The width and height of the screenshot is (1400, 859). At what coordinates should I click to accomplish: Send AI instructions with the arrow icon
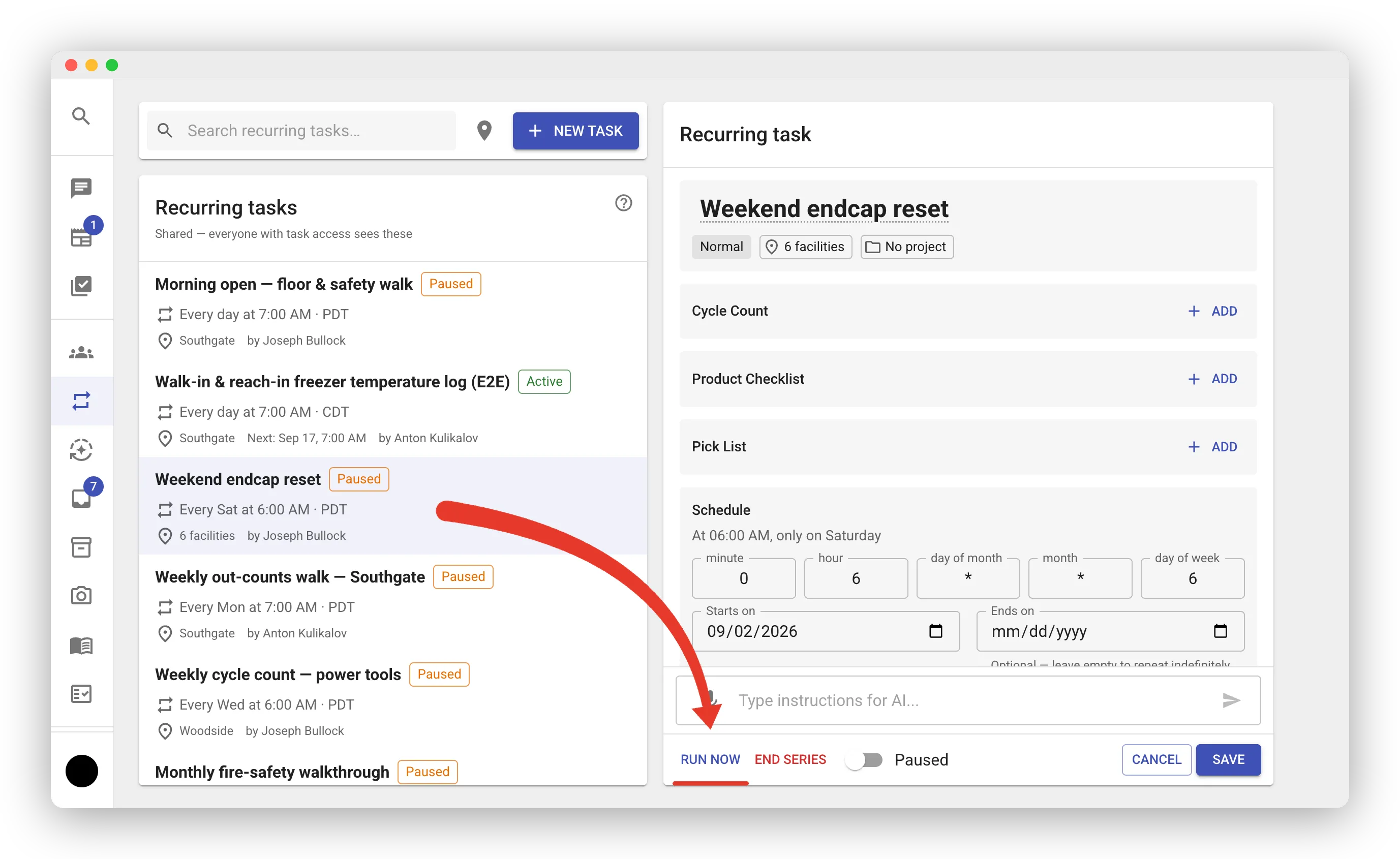[x=1231, y=700]
